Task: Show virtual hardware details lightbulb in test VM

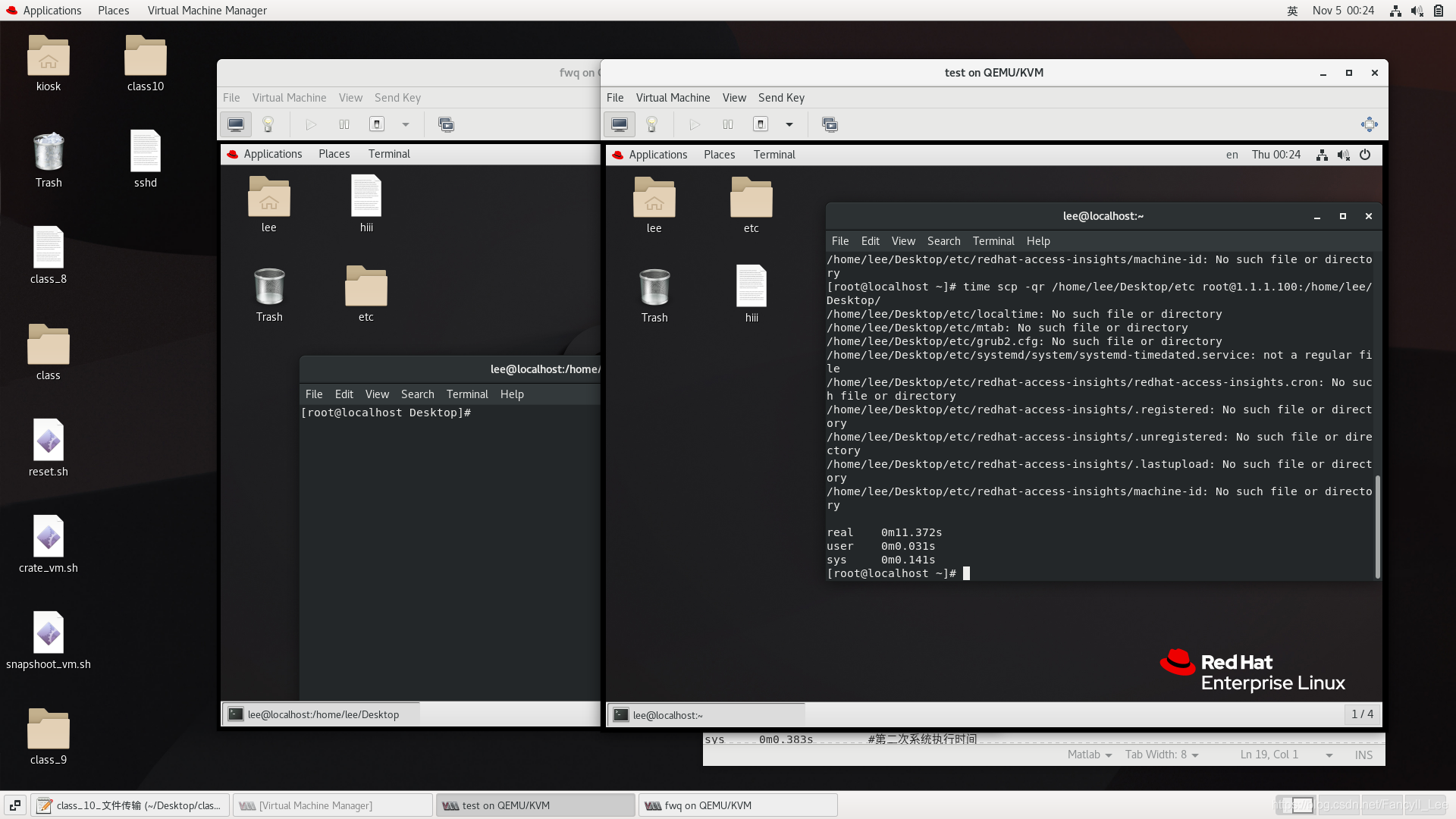Action: pos(651,124)
